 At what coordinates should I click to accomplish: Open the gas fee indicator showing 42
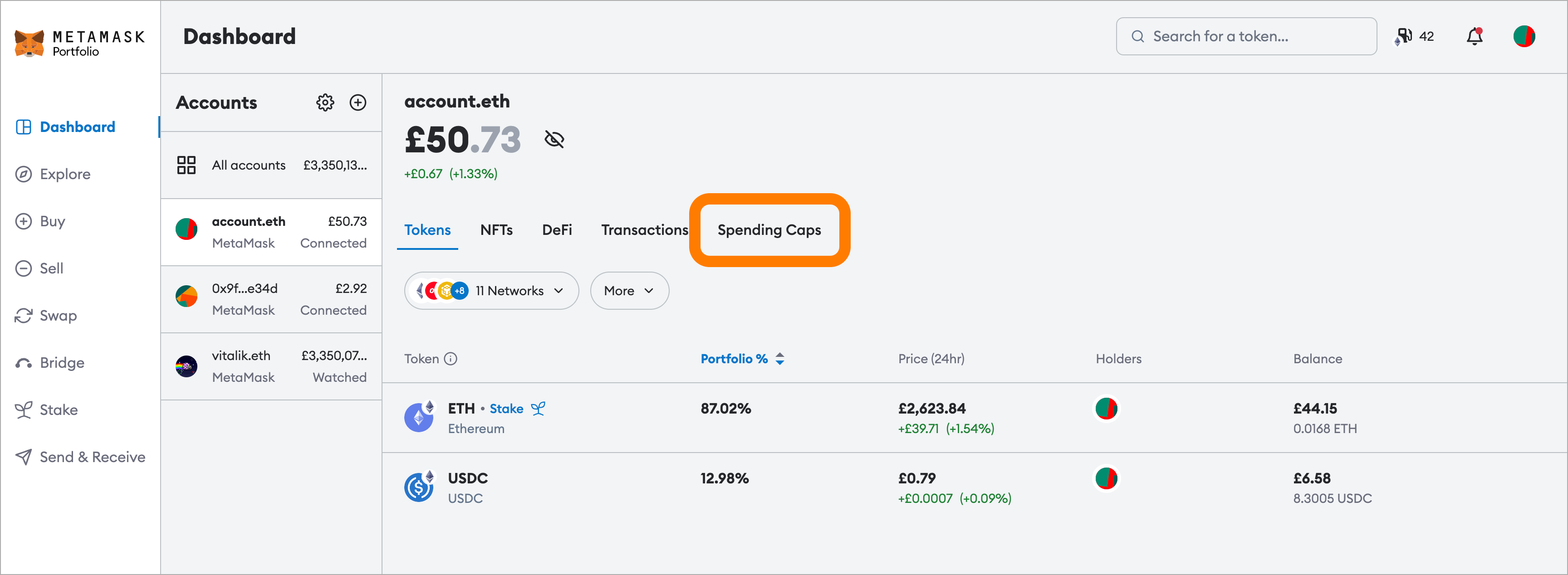coord(1415,37)
